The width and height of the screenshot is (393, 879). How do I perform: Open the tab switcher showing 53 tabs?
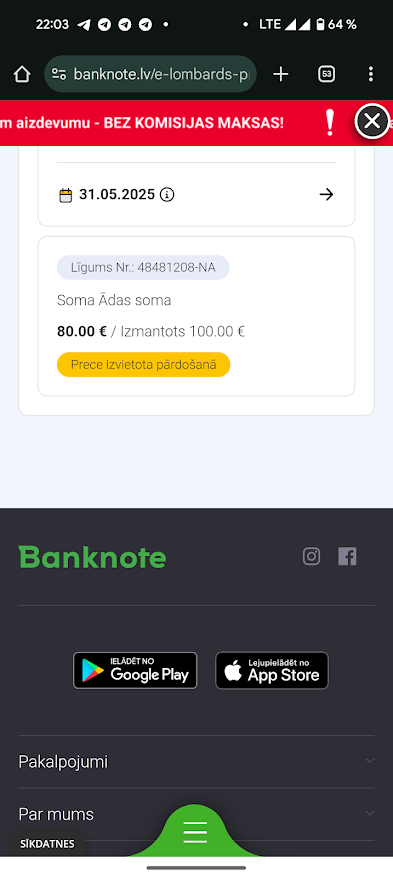pyautogui.click(x=326, y=74)
